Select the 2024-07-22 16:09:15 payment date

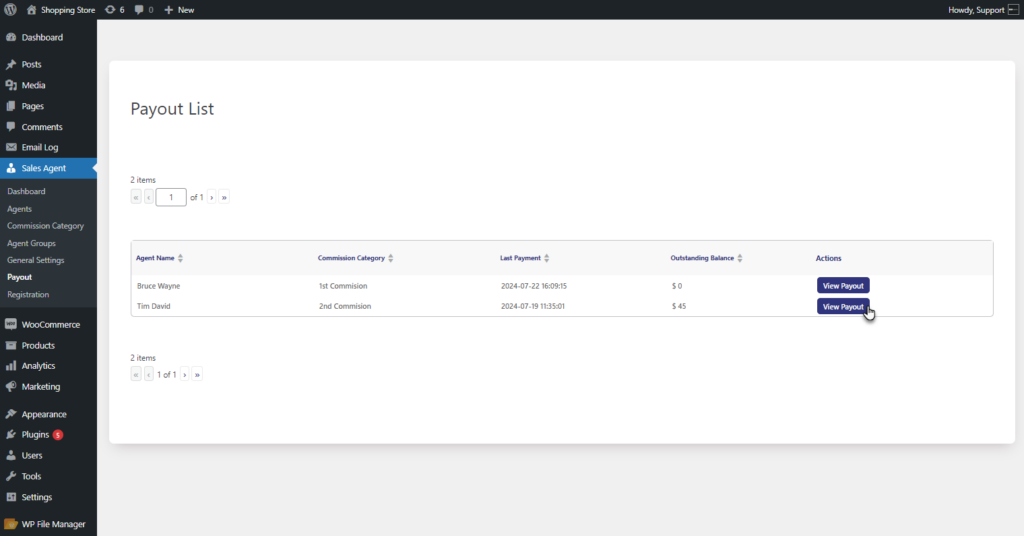(534, 286)
